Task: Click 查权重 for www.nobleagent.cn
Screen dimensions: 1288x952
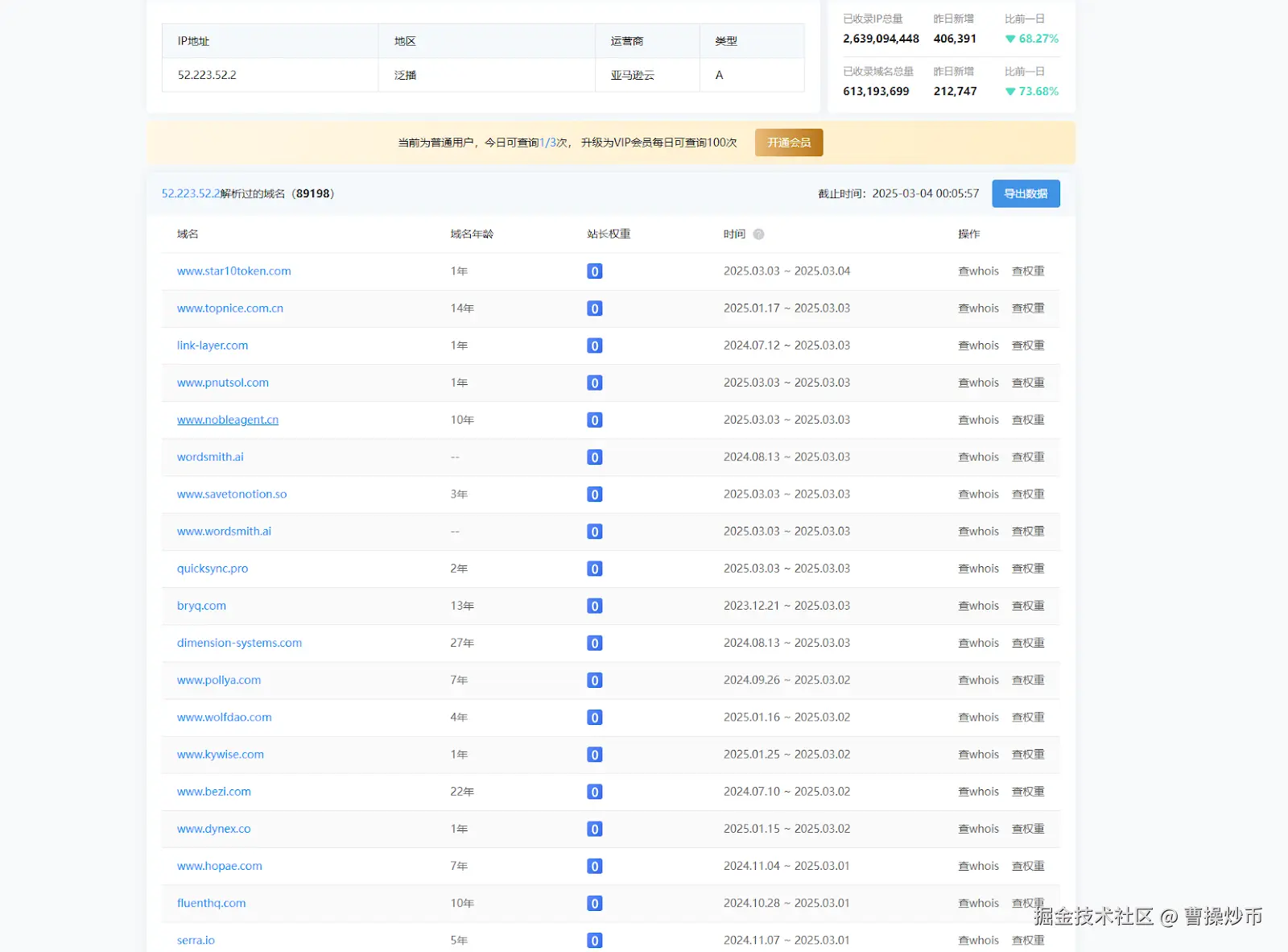Action: pos(1028,420)
